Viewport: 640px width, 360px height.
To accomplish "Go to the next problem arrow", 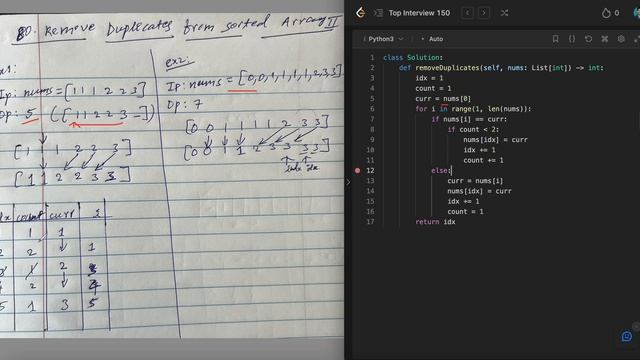I will click(x=484, y=13).
